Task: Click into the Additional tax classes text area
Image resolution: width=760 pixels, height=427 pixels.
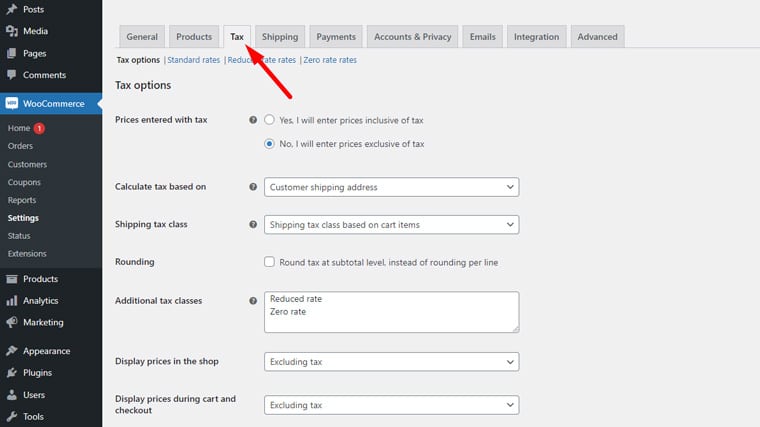Action: click(x=391, y=312)
